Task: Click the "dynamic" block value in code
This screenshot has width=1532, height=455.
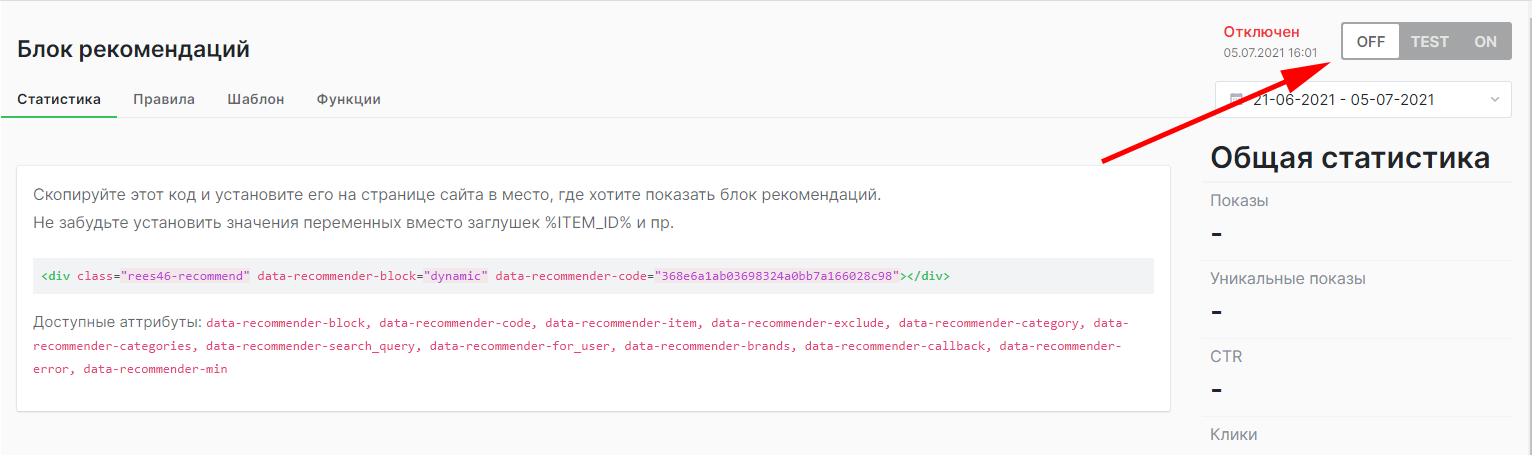Action: coord(455,276)
